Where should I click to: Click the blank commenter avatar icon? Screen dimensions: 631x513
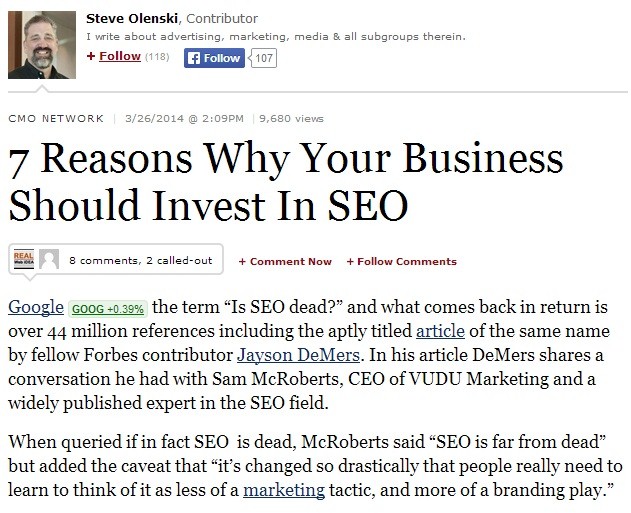48,260
